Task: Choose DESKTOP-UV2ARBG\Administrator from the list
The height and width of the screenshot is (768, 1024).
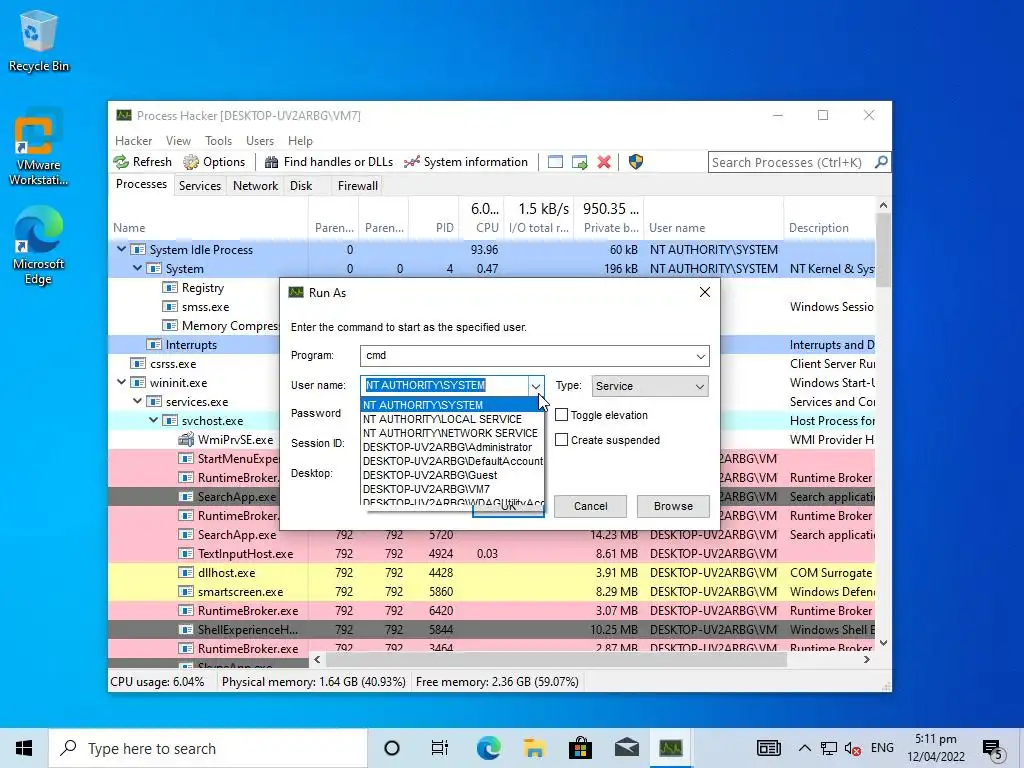Action: 452,447
